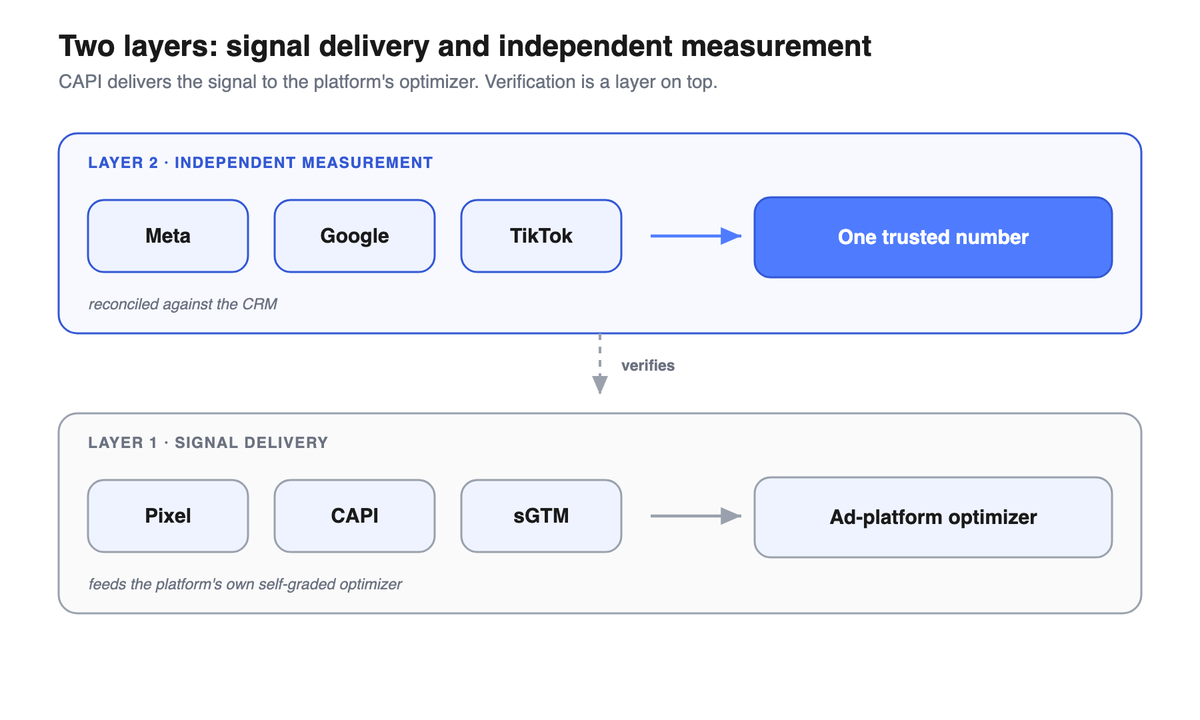Click the TikTok box
The image size is (1200, 720).
(541, 236)
